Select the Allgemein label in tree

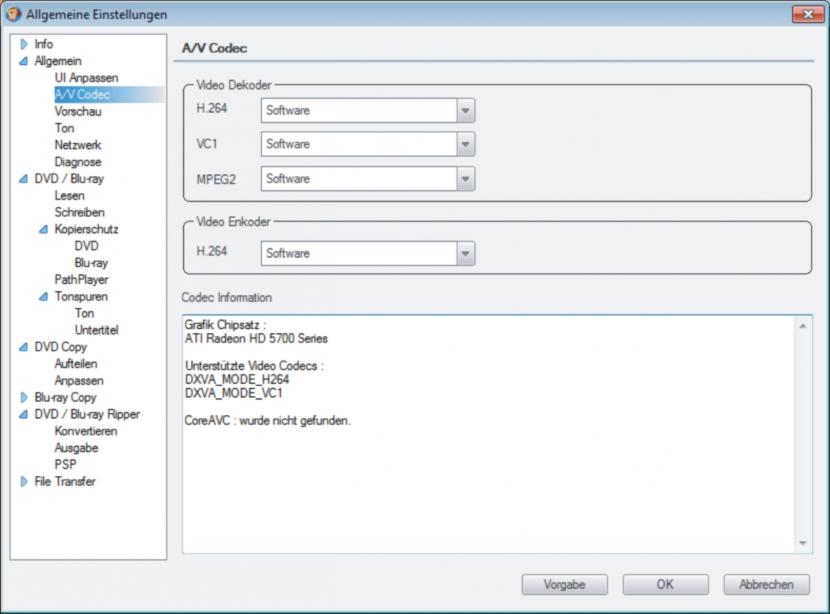[x=58, y=61]
